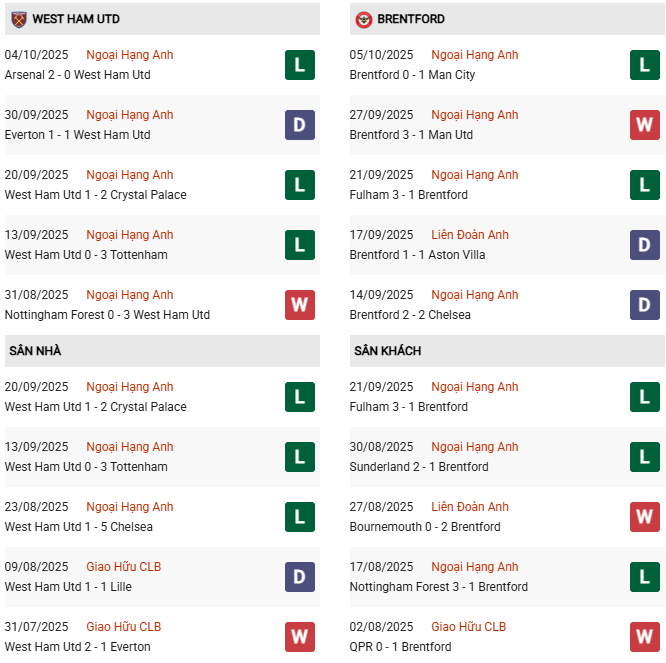Open Giao Hữu CLB link for 09/08/2025 match

pyautogui.click(x=124, y=567)
